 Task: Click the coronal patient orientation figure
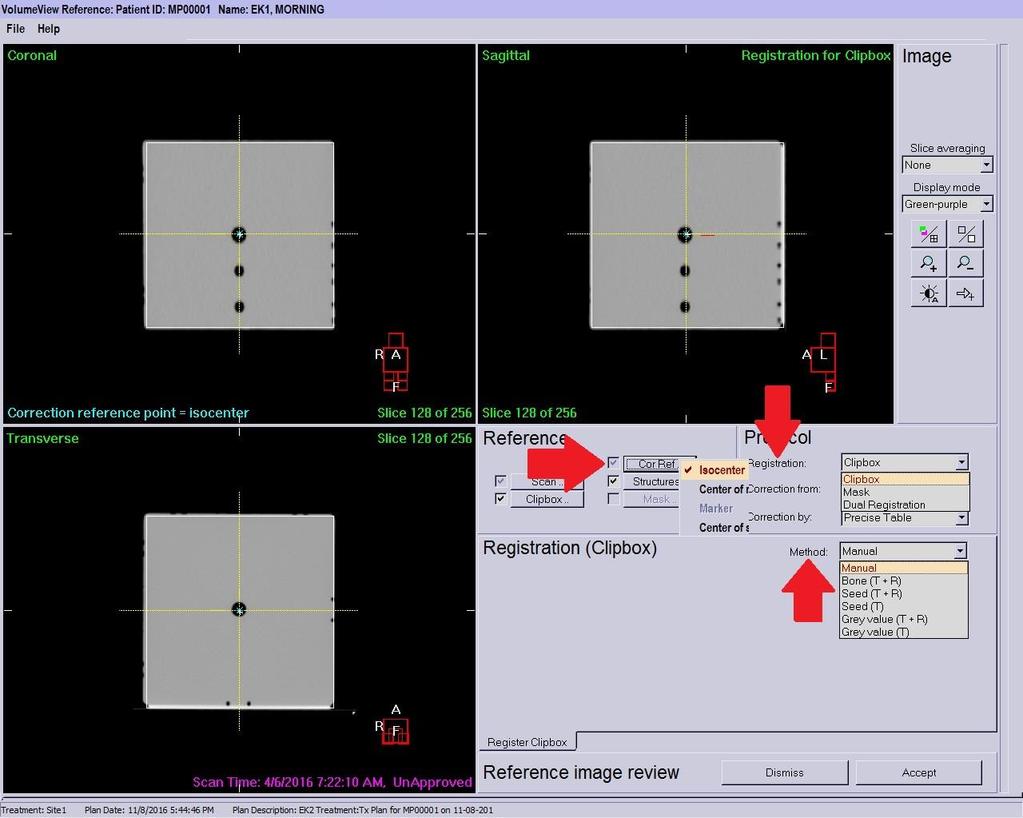(395, 362)
